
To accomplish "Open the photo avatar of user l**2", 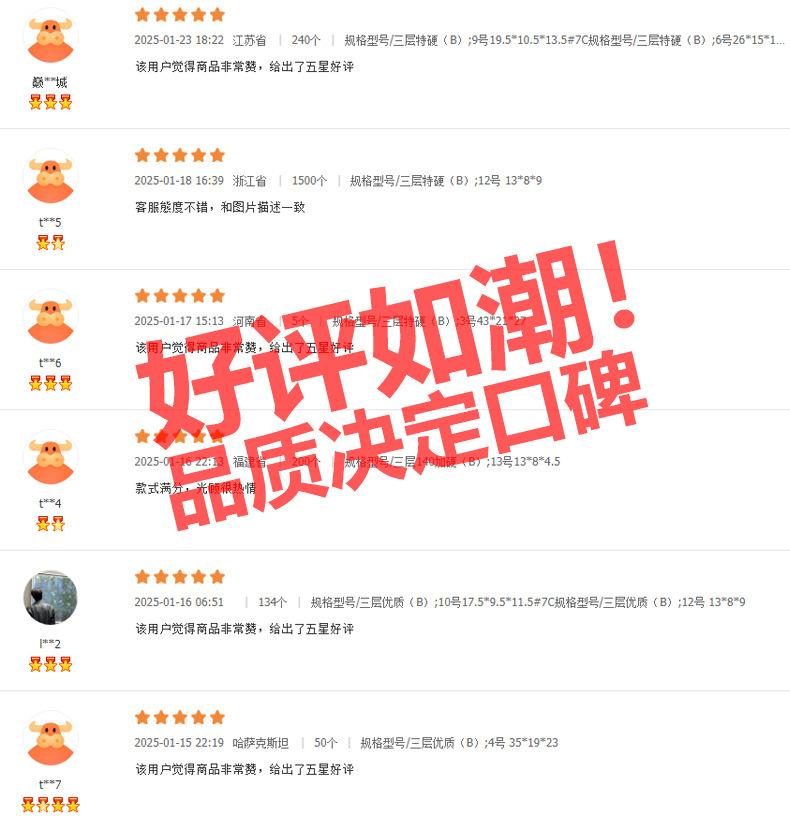I will tap(50, 598).
